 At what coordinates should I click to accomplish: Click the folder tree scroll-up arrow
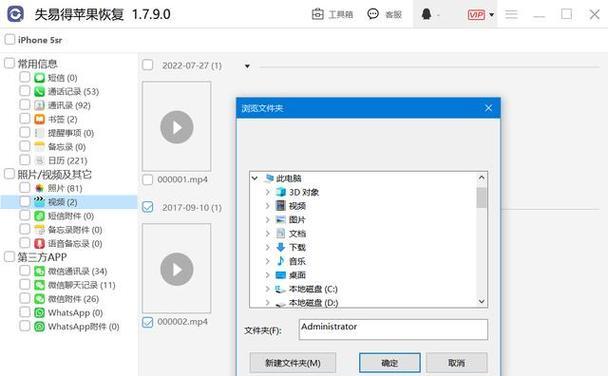pyautogui.click(x=482, y=178)
